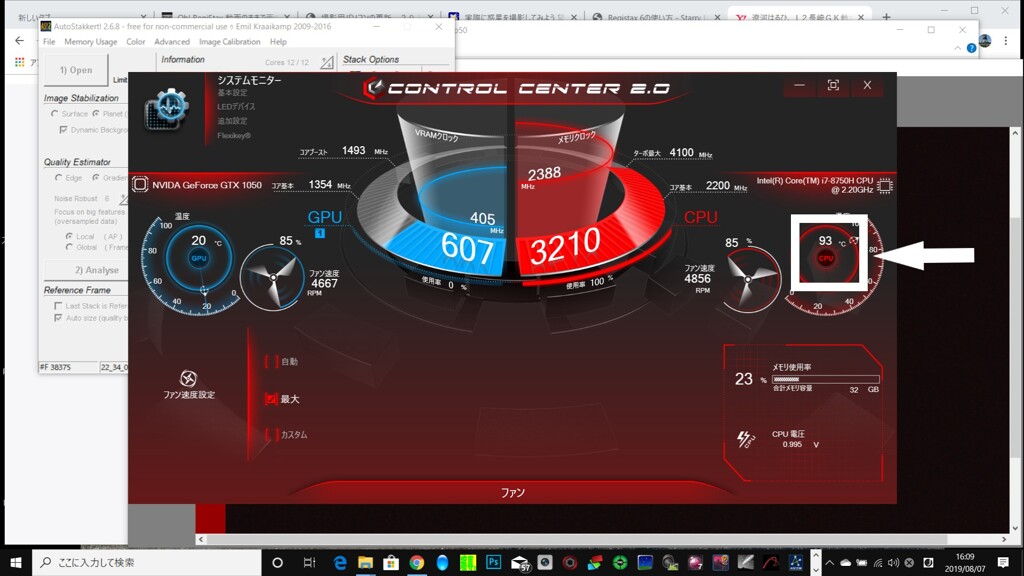Screen dimensions: 1024x576
Task: Click the GPU clock value 607
Action: coord(467,248)
